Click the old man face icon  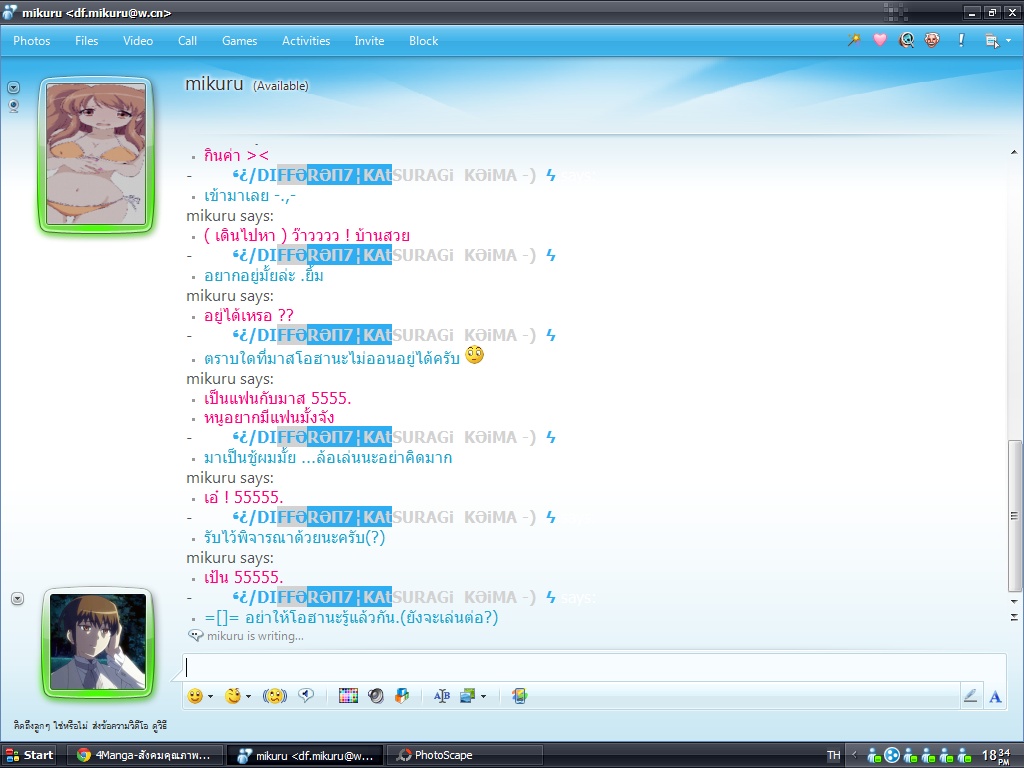point(932,40)
